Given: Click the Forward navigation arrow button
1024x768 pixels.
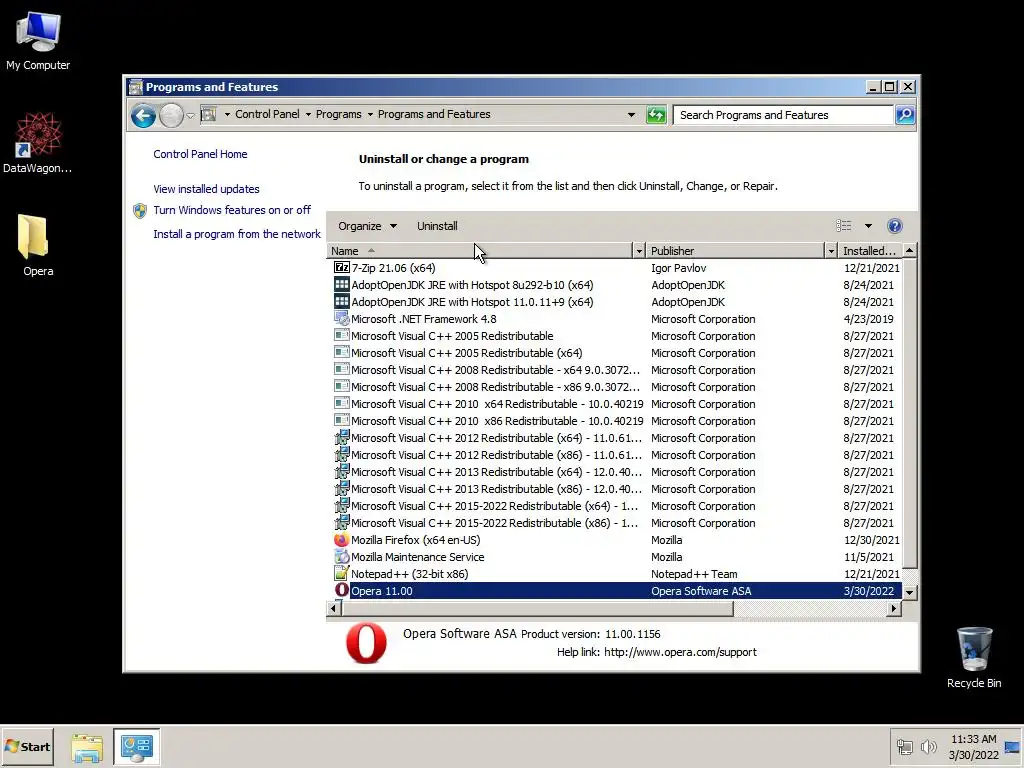Looking at the screenshot, I should [x=172, y=116].
